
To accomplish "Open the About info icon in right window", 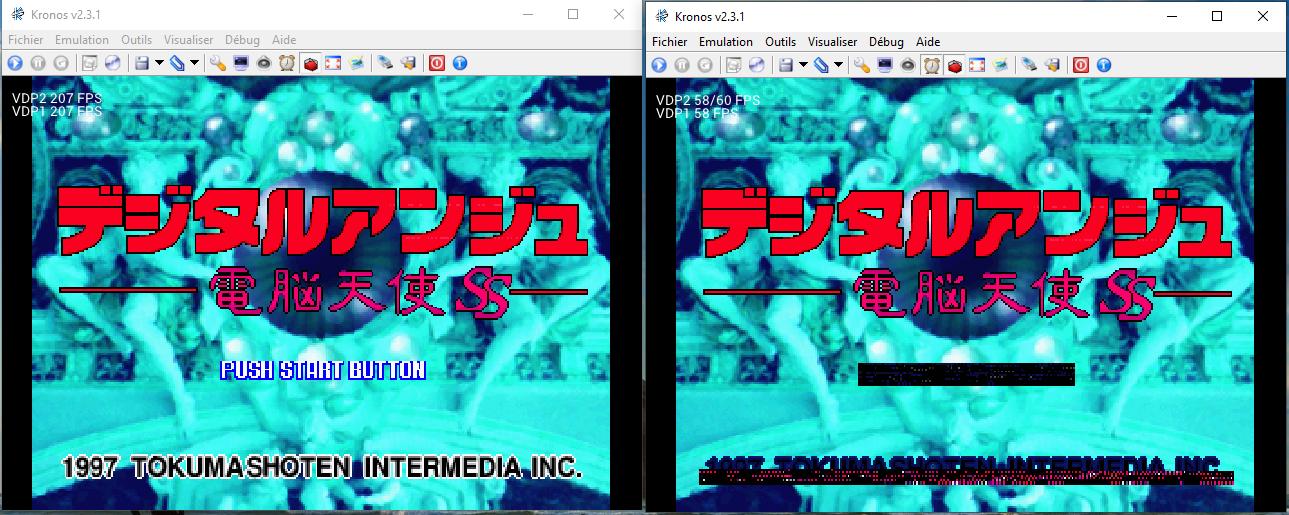I will pos(1104,64).
